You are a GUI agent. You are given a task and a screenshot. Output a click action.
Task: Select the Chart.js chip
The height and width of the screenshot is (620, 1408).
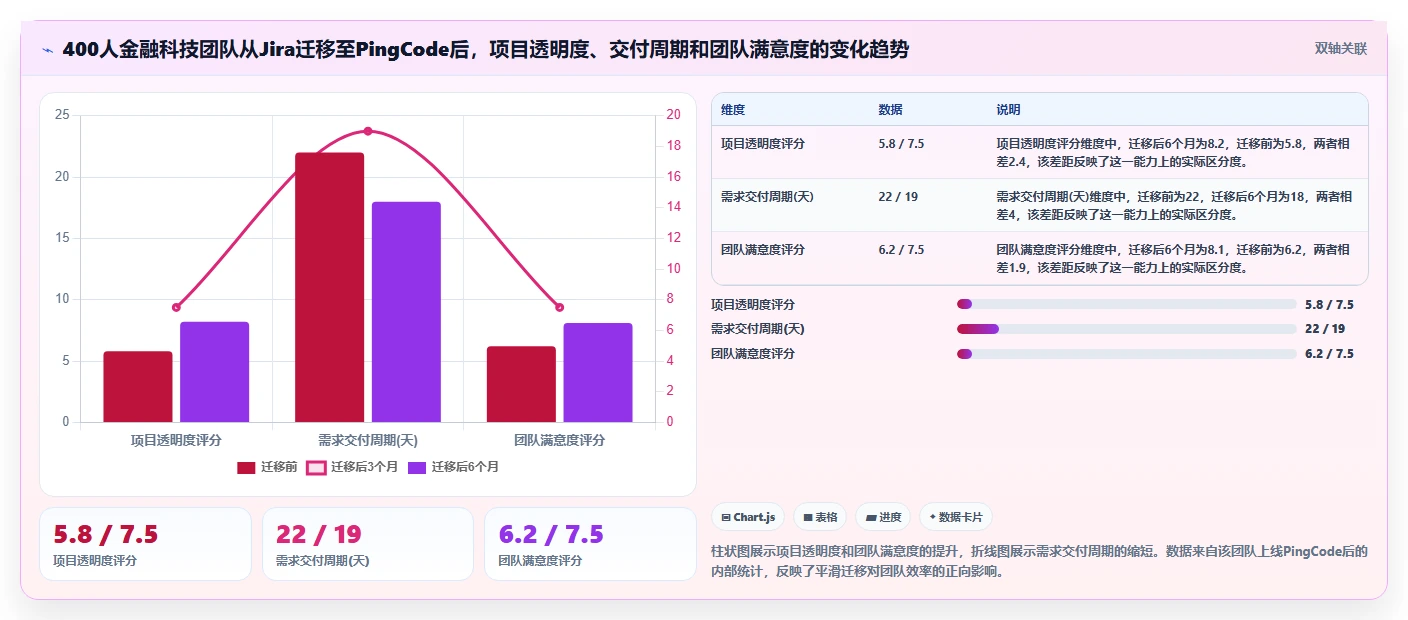748,517
